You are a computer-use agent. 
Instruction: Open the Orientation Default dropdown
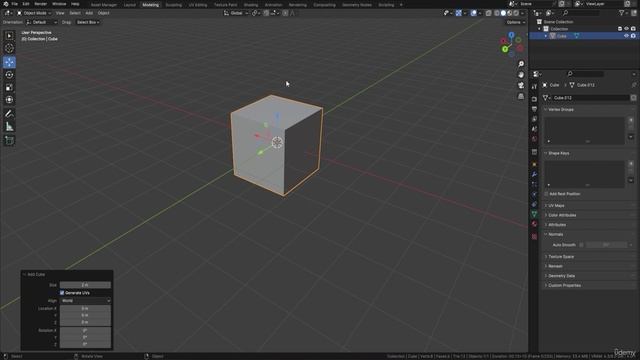[x=42, y=22]
